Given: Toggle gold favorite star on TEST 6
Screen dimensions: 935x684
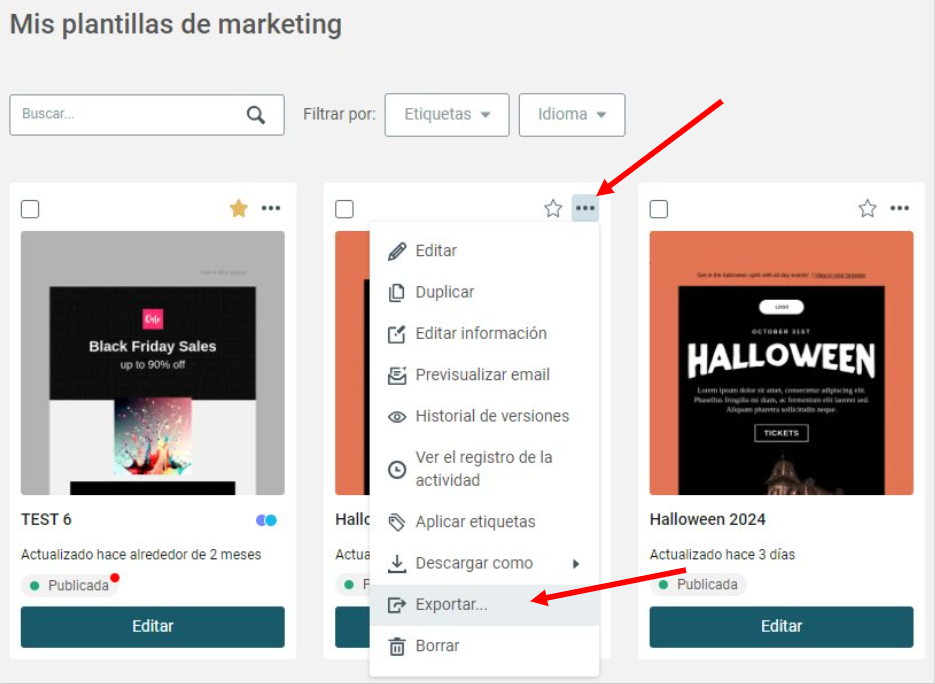Looking at the screenshot, I should click(x=239, y=208).
